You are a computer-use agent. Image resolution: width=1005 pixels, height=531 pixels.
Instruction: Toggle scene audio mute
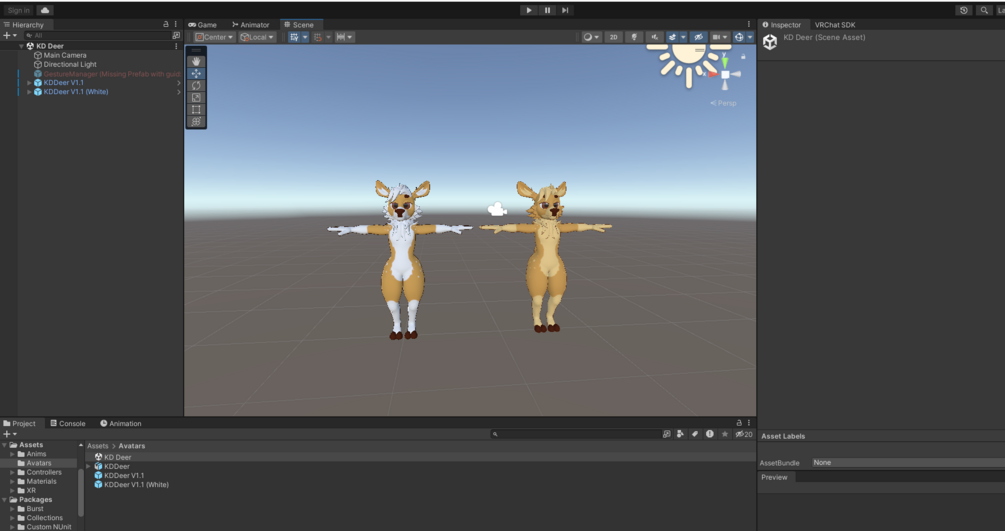click(x=654, y=37)
